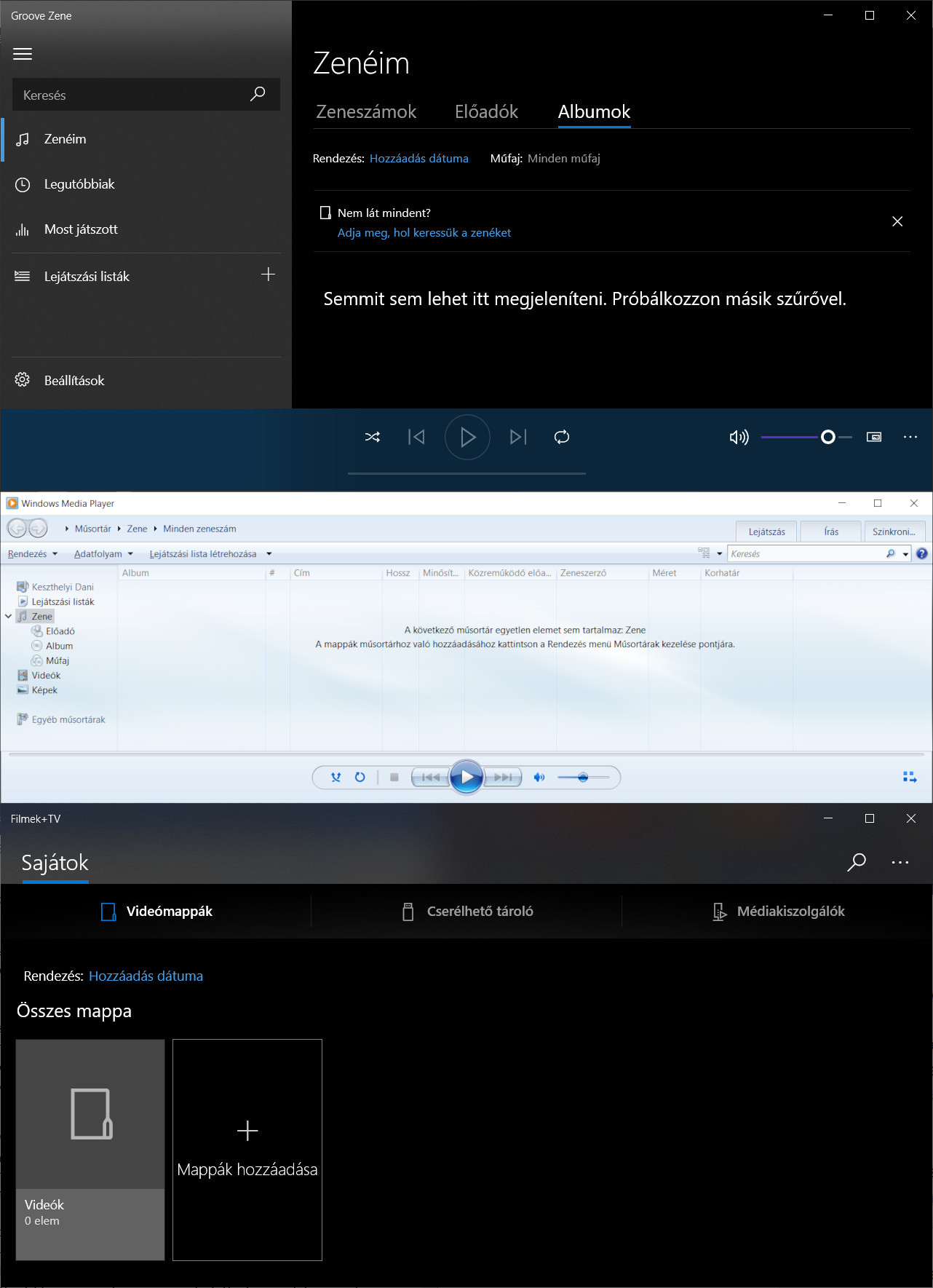Image resolution: width=933 pixels, height=1288 pixels.
Task: Adjust the Groove volume slider
Action: (x=806, y=437)
